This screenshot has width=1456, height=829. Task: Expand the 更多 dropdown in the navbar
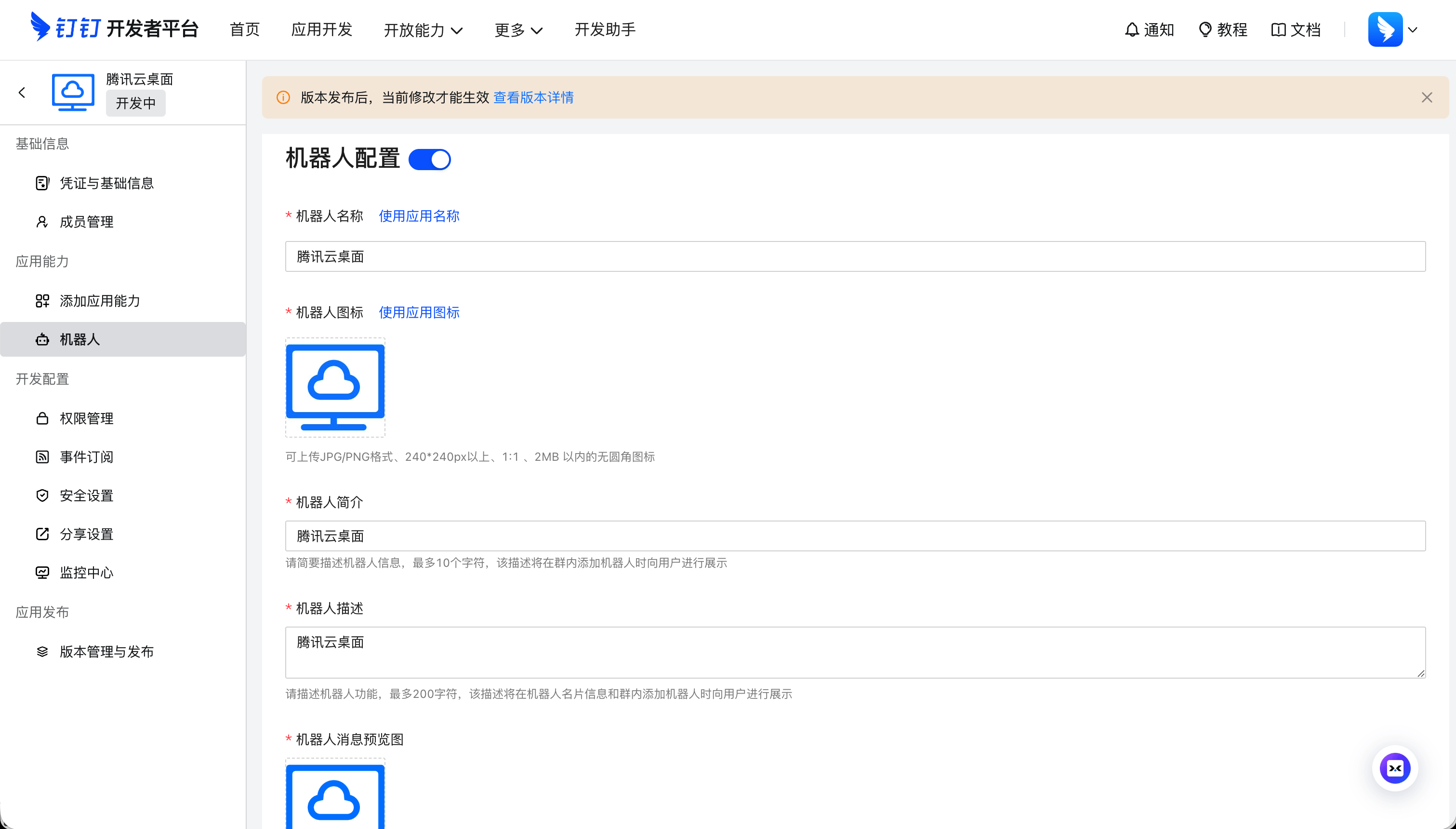pos(518,30)
